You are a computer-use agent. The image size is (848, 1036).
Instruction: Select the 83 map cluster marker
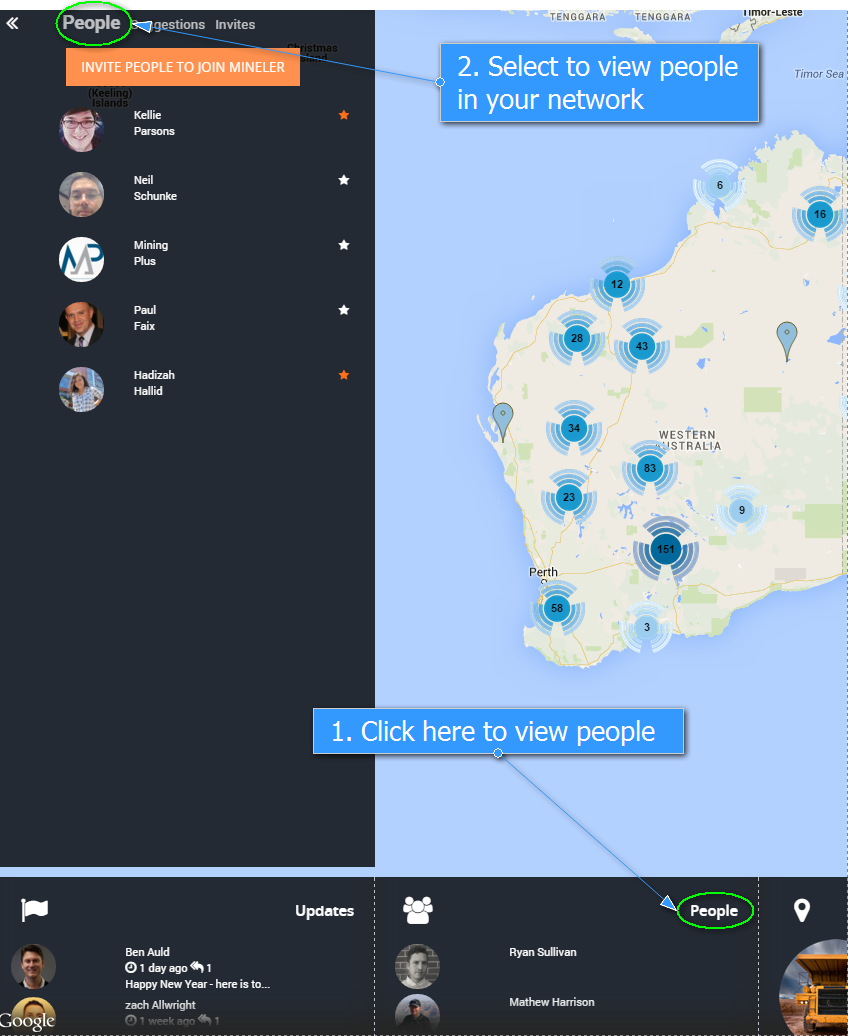click(650, 468)
